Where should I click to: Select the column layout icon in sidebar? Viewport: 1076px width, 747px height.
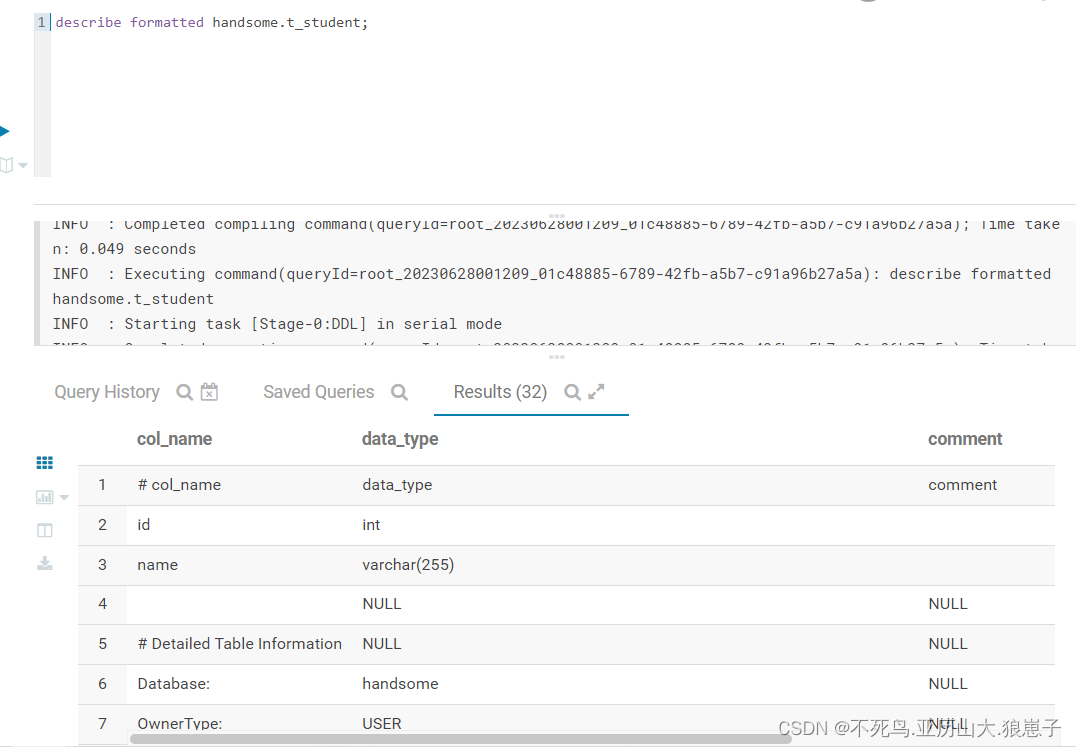coord(44,530)
